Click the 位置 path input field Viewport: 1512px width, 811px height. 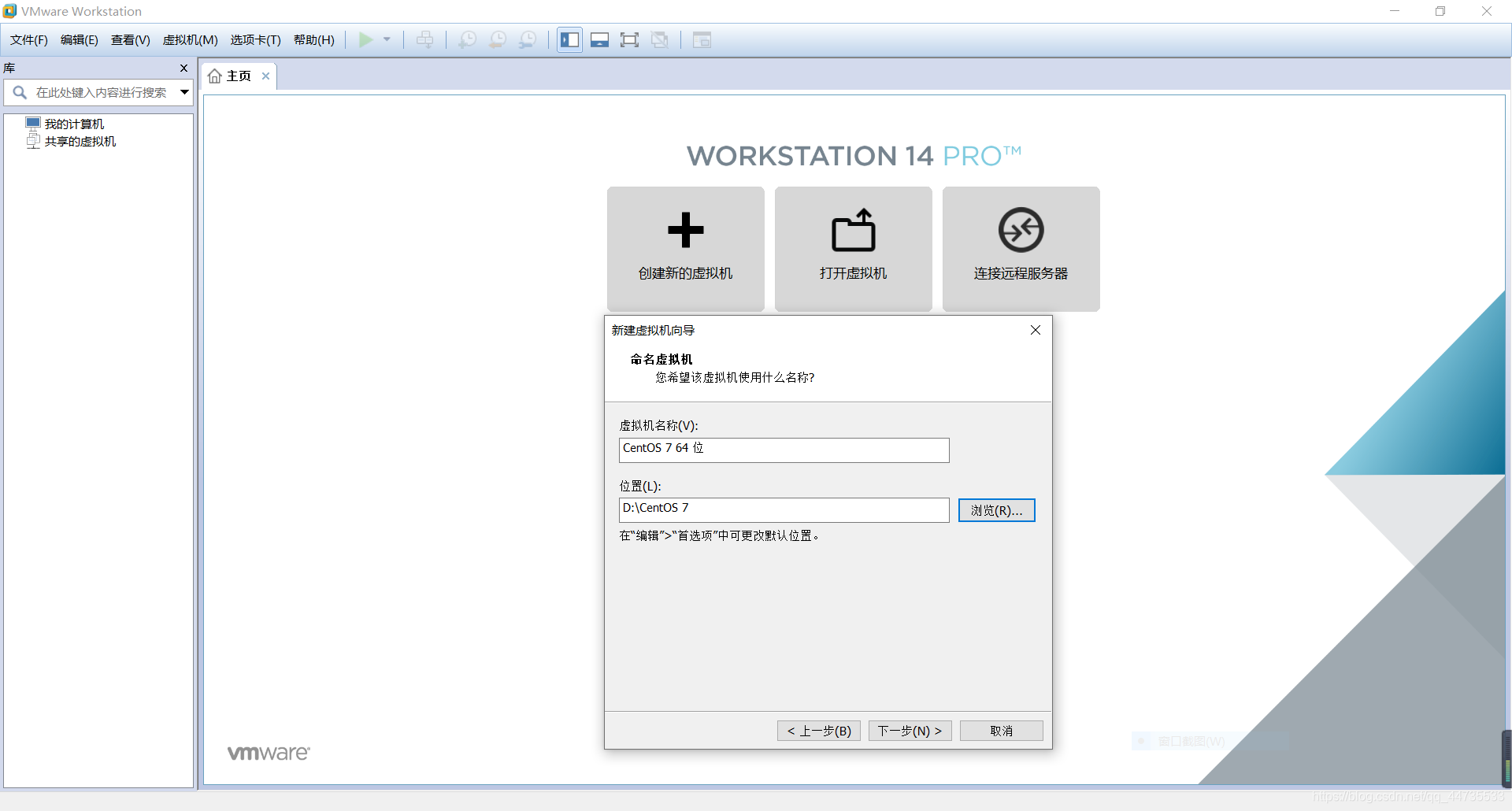click(x=784, y=510)
